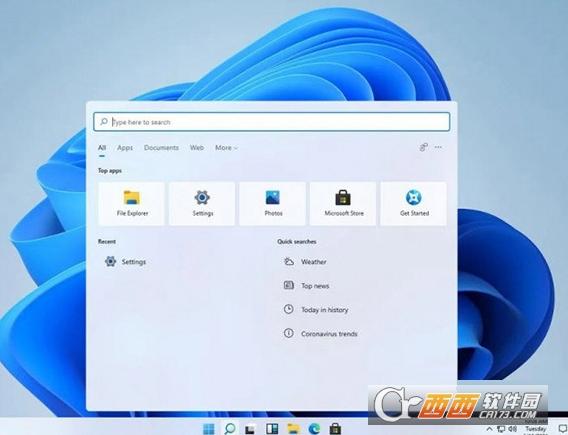The image size is (568, 435).
Task: Click the Windows Start button on taskbar
Action: [209, 429]
